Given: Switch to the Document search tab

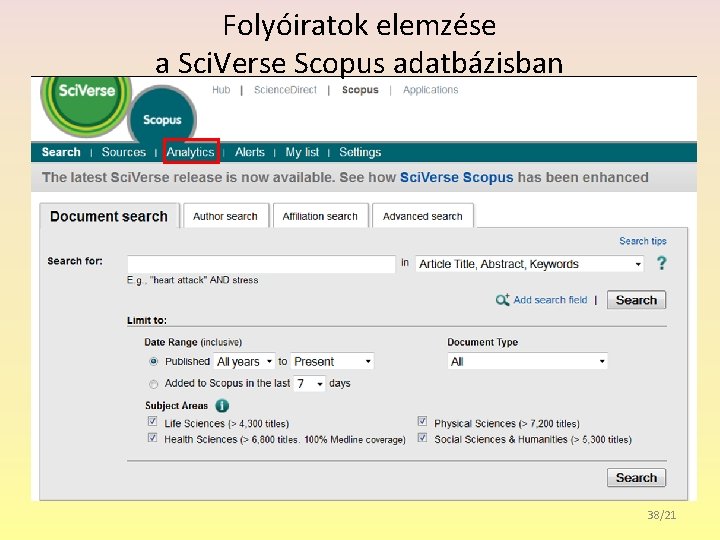Looking at the screenshot, I should click(109, 216).
